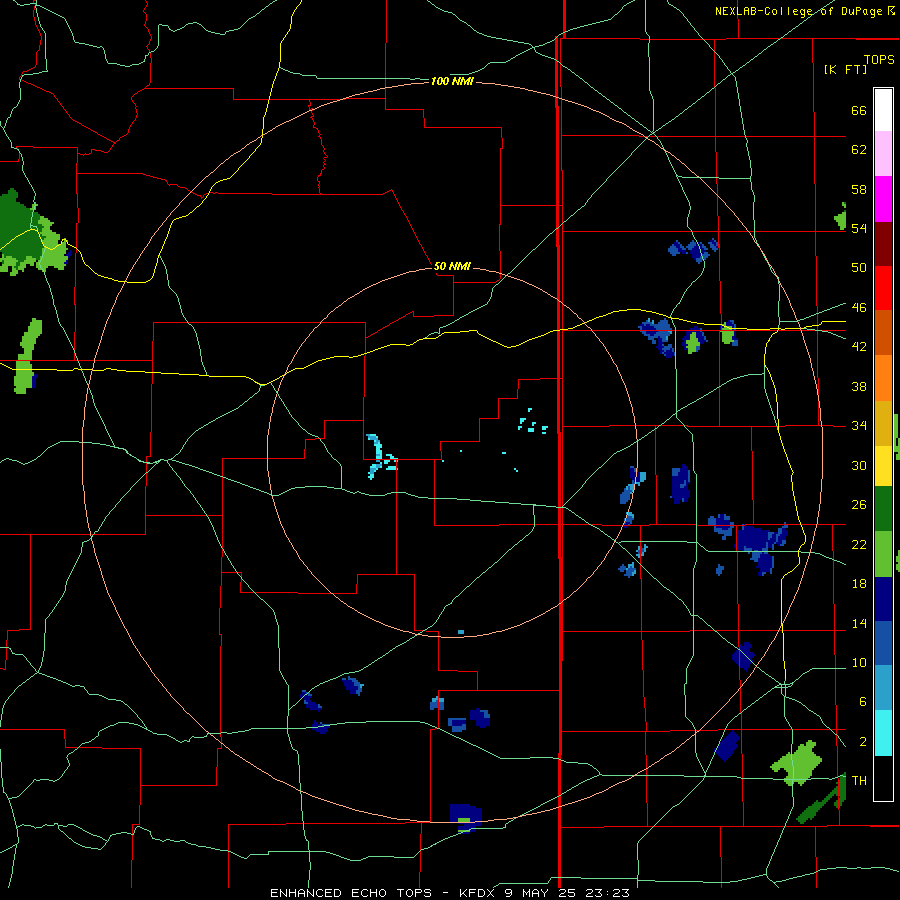Screen dimensions: 900x900
Task: Click the 'ENHANCED ECHO TOPS' caption text
Action: (351, 893)
